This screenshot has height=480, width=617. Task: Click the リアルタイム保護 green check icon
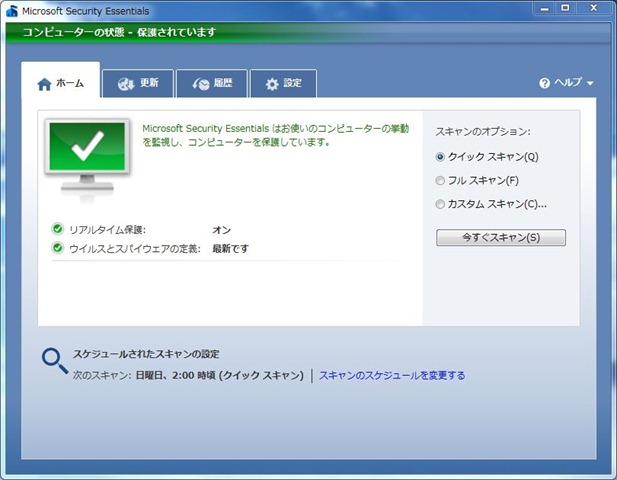coord(58,229)
